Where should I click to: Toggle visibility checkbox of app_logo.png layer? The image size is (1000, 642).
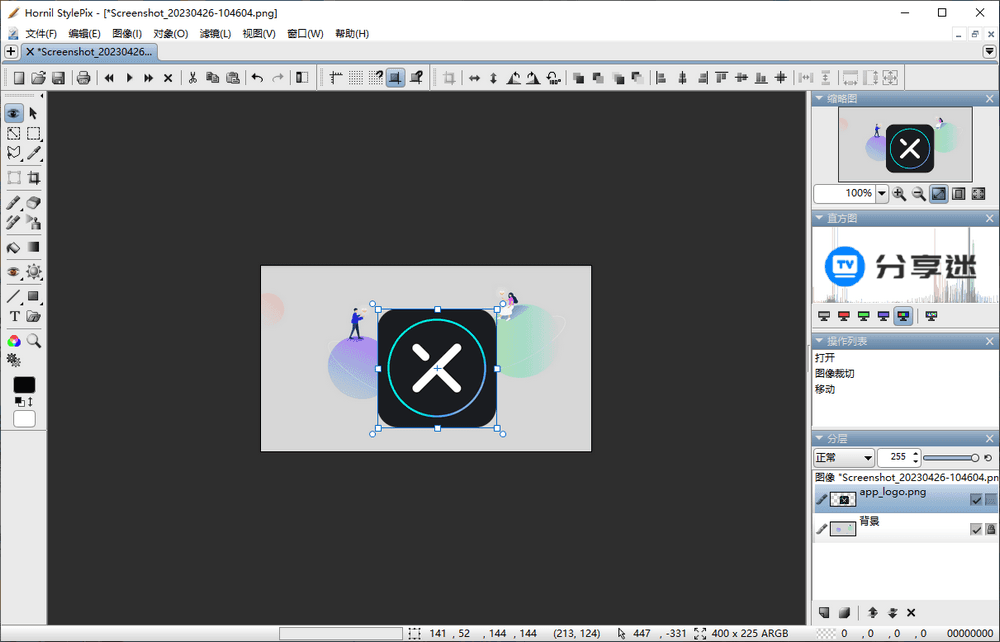tap(976, 500)
